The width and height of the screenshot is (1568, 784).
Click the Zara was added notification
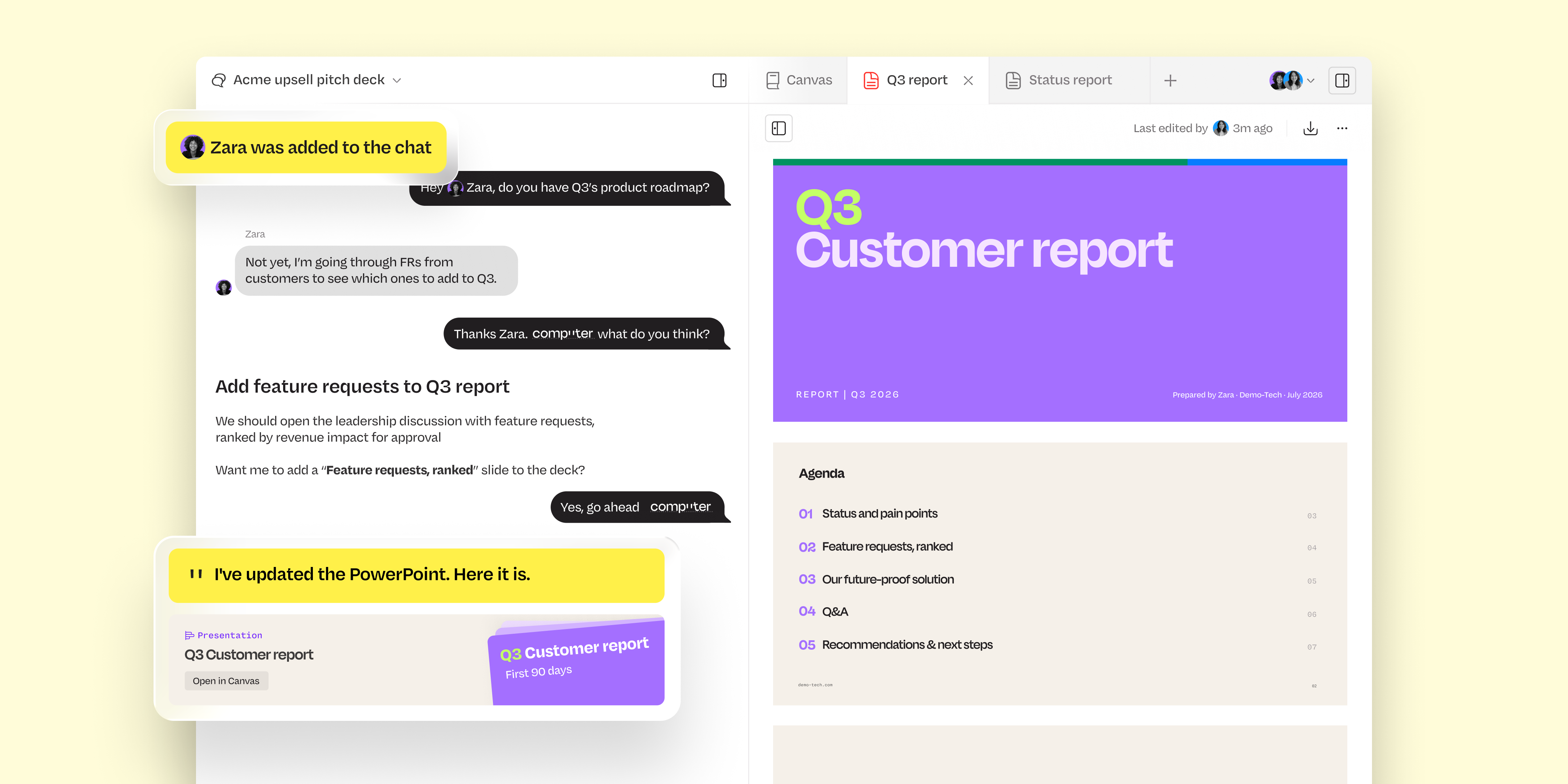(x=306, y=147)
